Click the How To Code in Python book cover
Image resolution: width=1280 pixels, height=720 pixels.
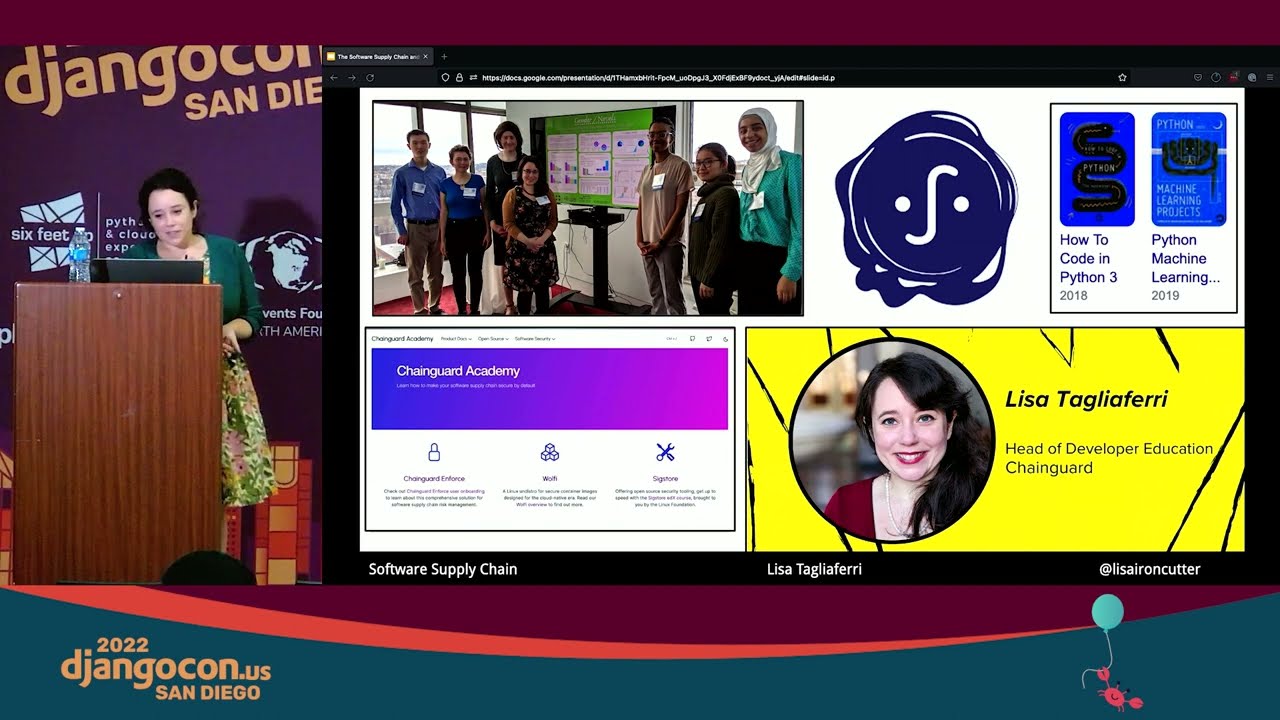coord(1097,169)
